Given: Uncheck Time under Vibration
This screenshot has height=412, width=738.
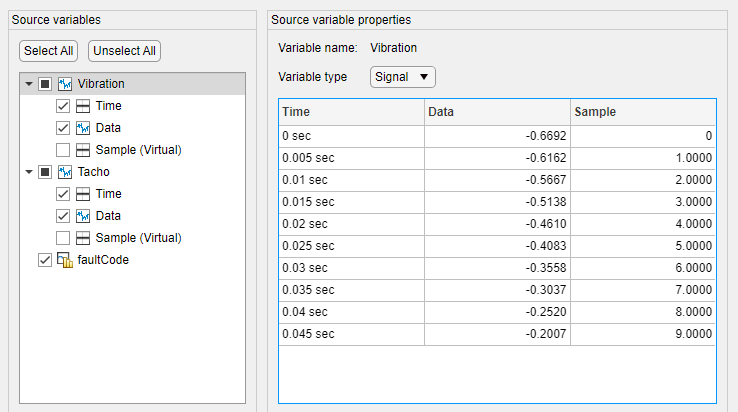Looking at the screenshot, I should (x=63, y=106).
